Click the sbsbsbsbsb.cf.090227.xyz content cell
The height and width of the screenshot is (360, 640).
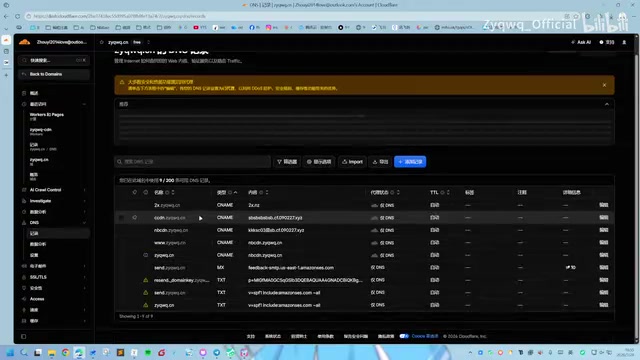[x=275, y=218]
